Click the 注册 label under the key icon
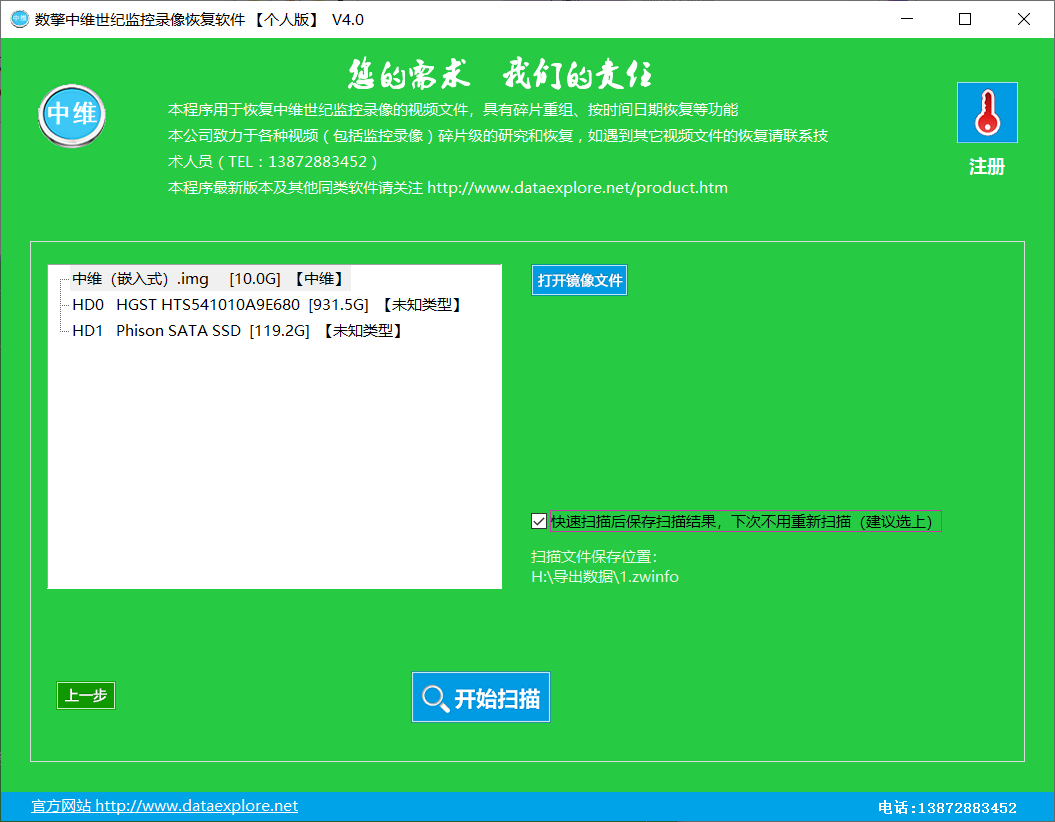 (987, 167)
